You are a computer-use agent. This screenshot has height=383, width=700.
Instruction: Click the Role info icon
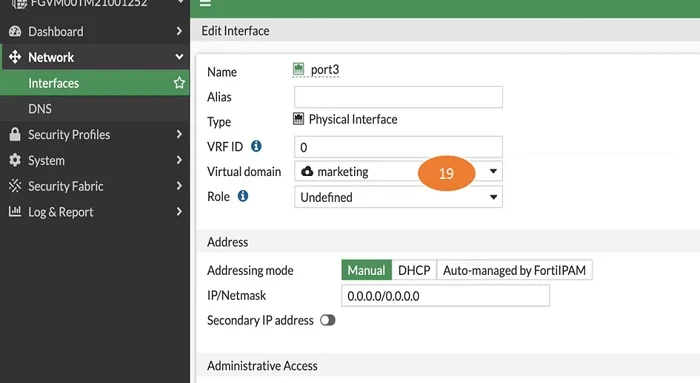tap(243, 196)
